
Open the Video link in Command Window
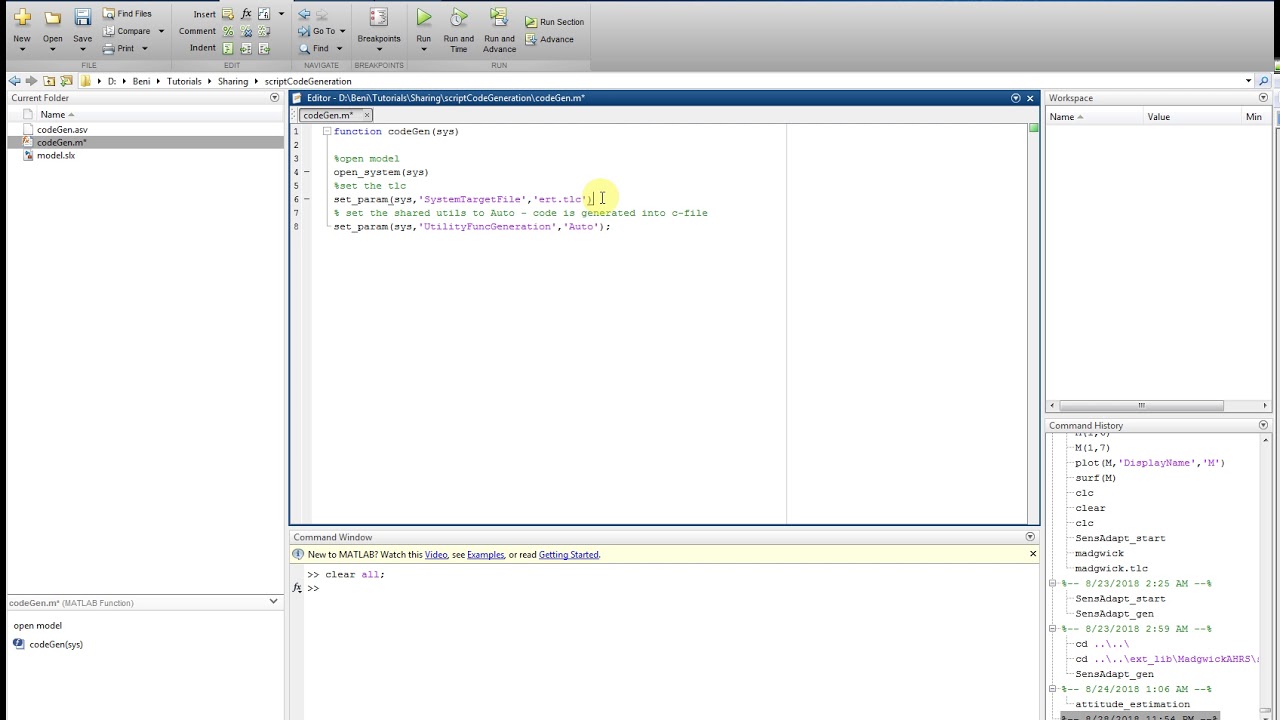click(x=436, y=555)
